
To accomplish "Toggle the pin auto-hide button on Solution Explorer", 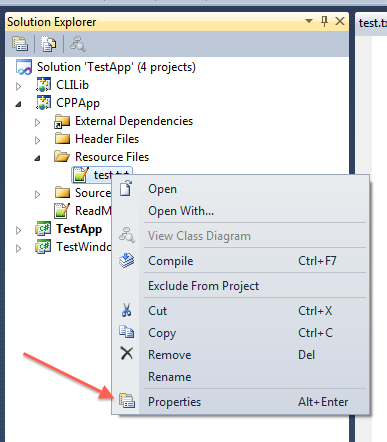I will 324,21.
